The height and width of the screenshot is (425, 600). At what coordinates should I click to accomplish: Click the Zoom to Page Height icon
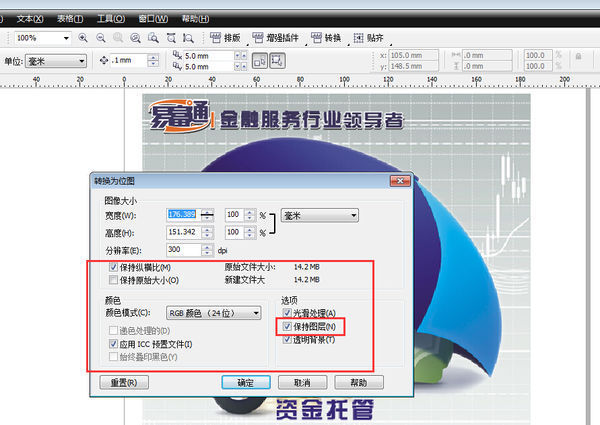[x=188, y=37]
